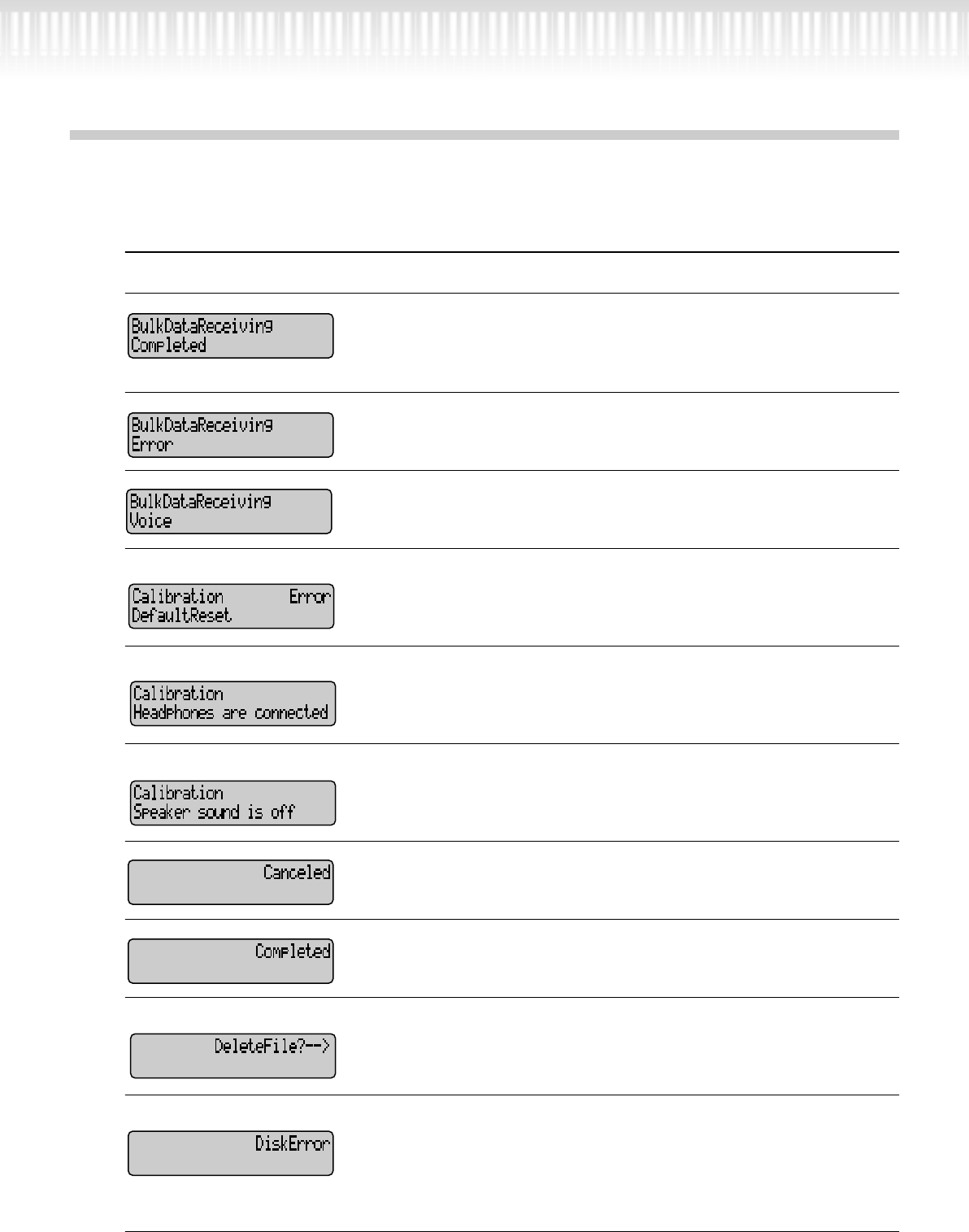Click the Completed line under first BulkDataReceiving
969x1232 pixels.
click(x=168, y=346)
